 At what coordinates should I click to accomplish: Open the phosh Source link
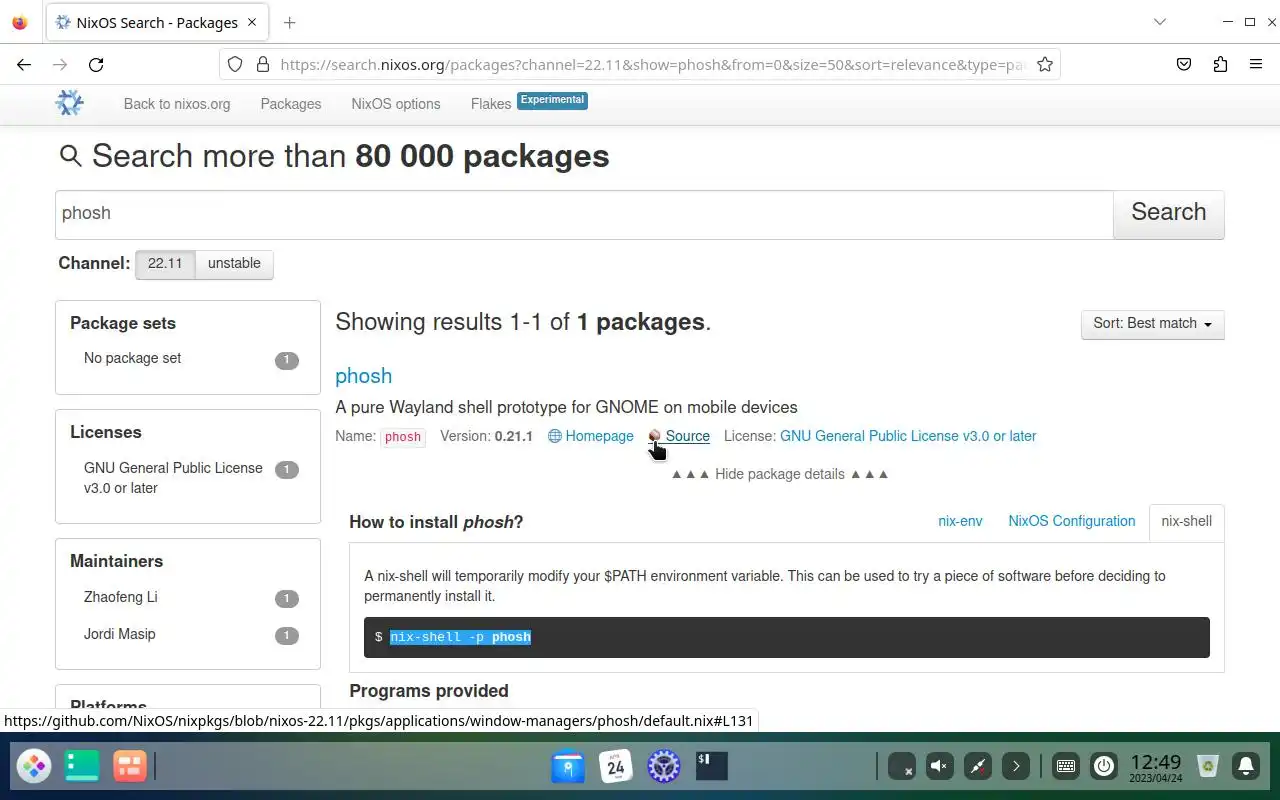tap(679, 436)
